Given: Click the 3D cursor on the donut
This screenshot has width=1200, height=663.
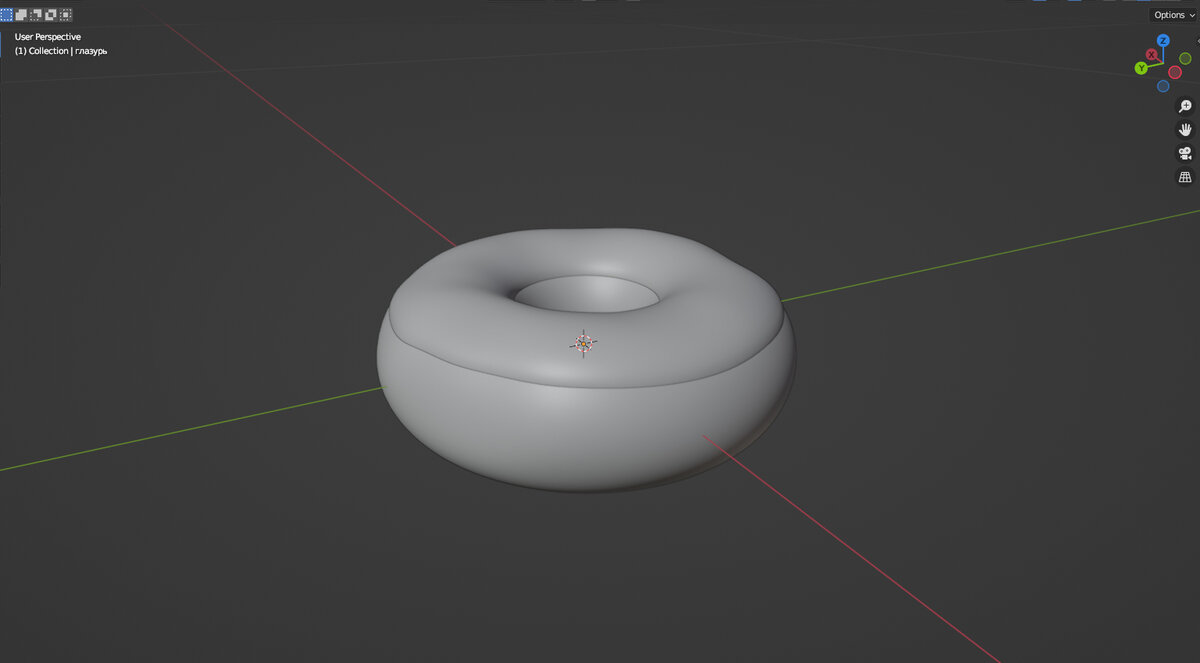Looking at the screenshot, I should coord(584,343).
